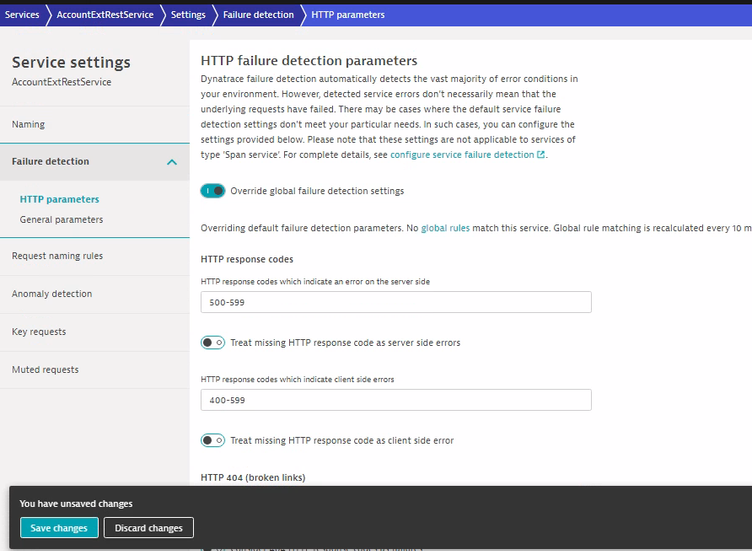Viewport: 752px width, 551px height.
Task: Select HTTP parameters in sidebar
Action: [x=59, y=200]
